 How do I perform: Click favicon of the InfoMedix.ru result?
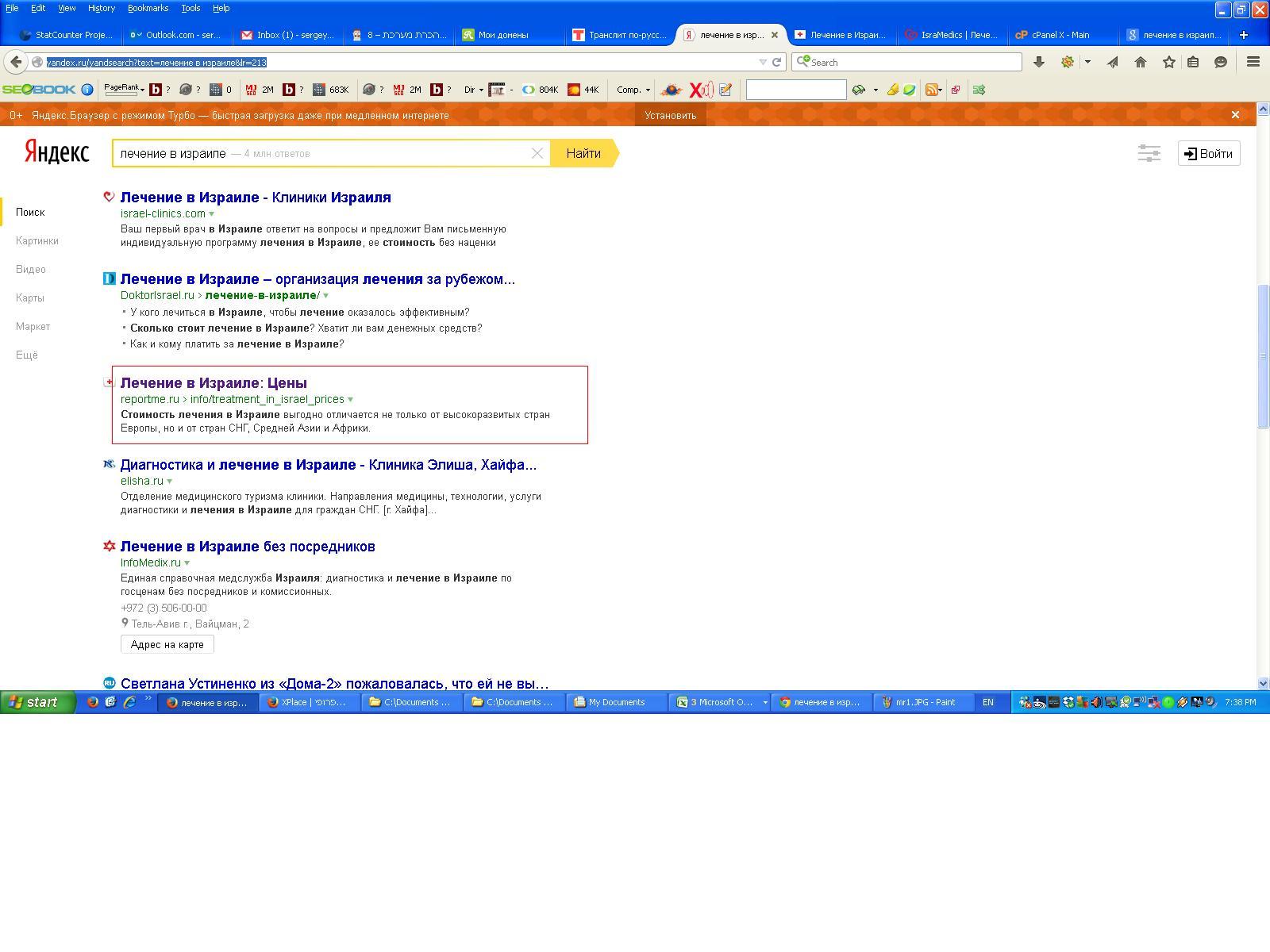tap(110, 546)
